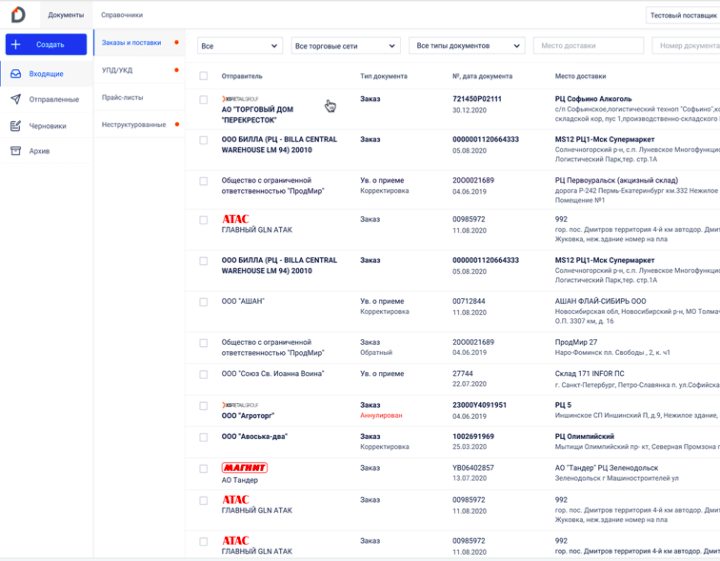Click the Место доставки search field

(x=588, y=46)
